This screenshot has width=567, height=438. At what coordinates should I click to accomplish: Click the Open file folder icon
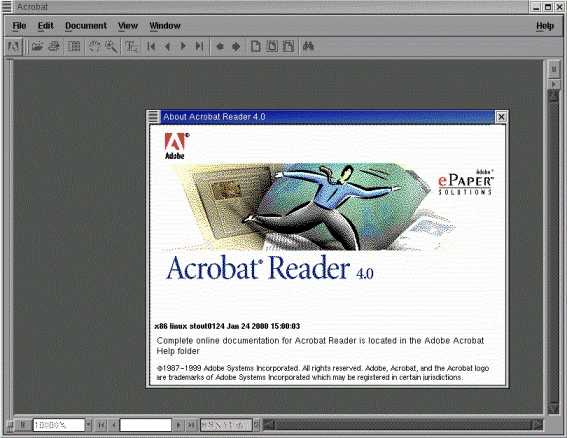point(37,46)
